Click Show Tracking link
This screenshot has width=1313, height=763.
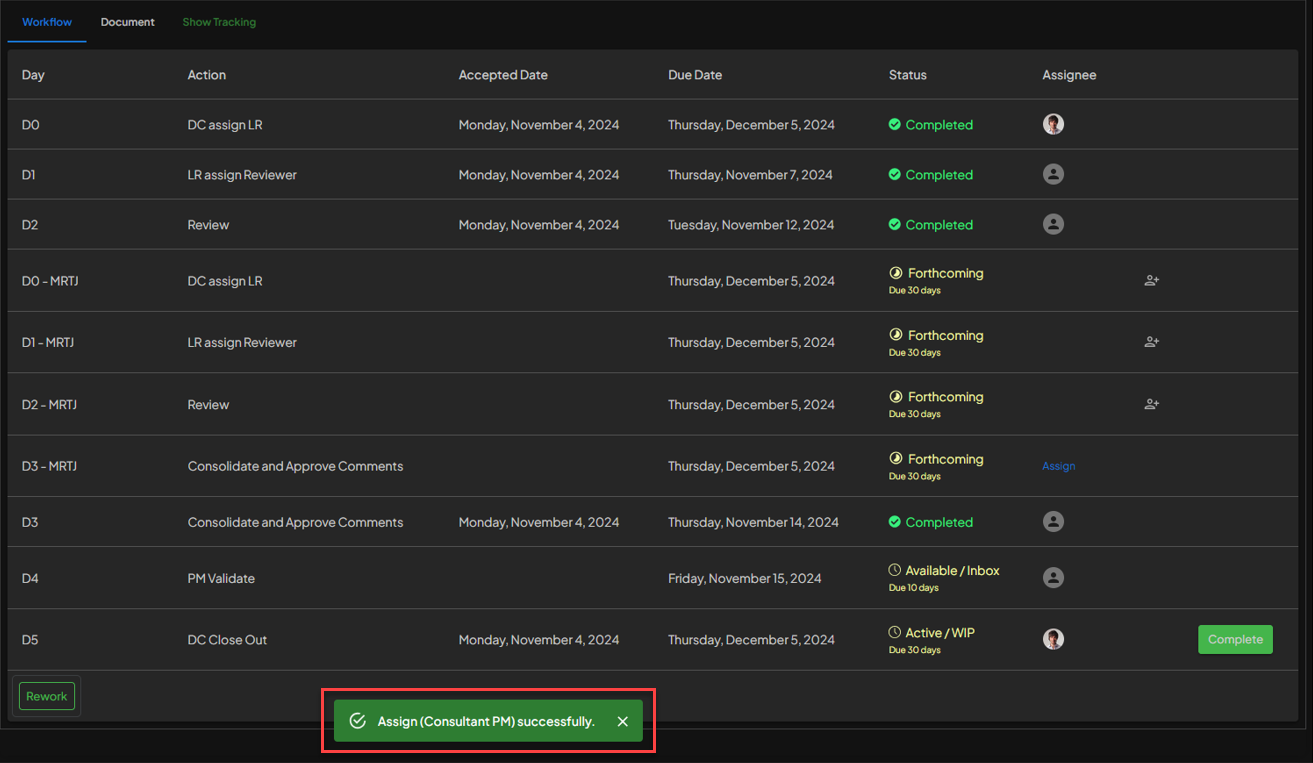[x=219, y=22]
